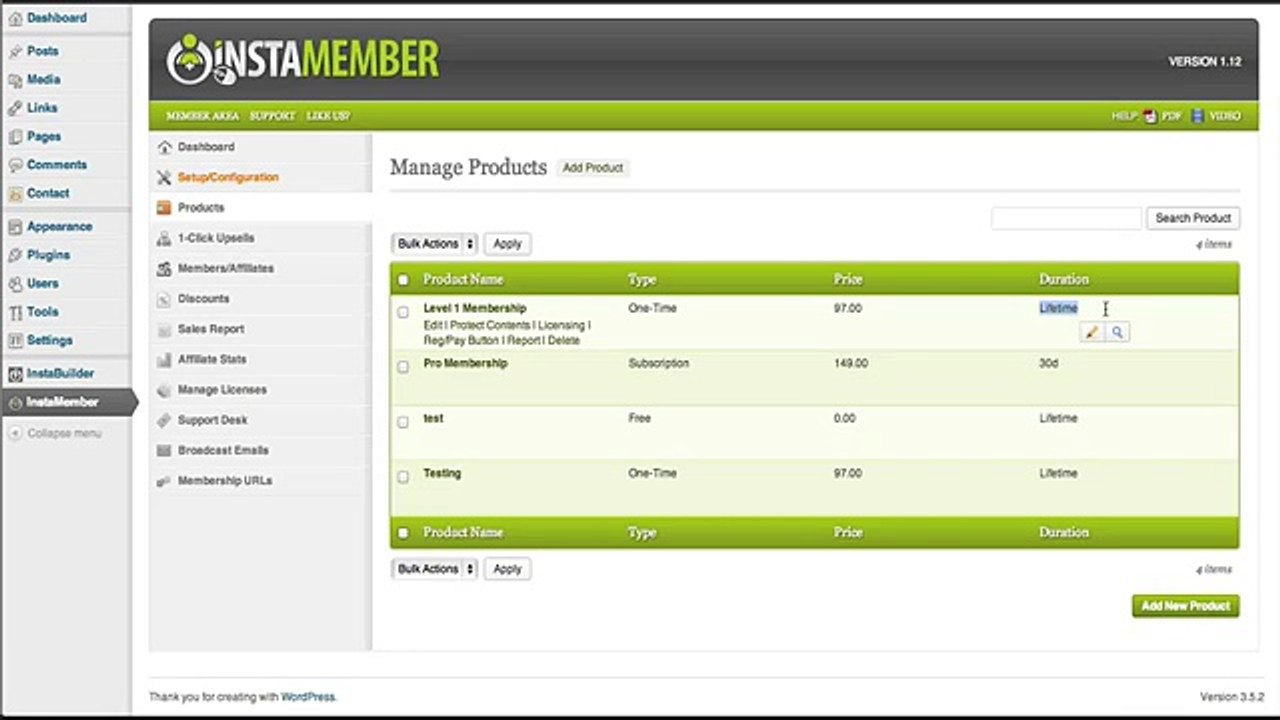
Task: Click the Add Product button beside heading
Action: [x=593, y=168]
